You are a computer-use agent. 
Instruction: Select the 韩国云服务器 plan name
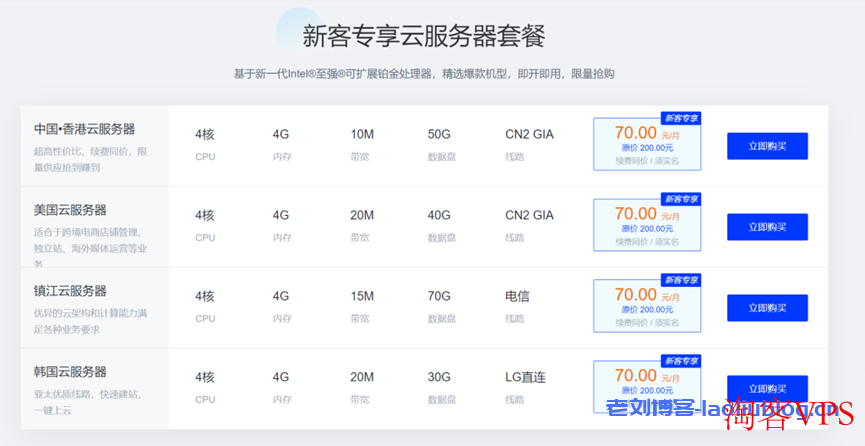point(70,372)
